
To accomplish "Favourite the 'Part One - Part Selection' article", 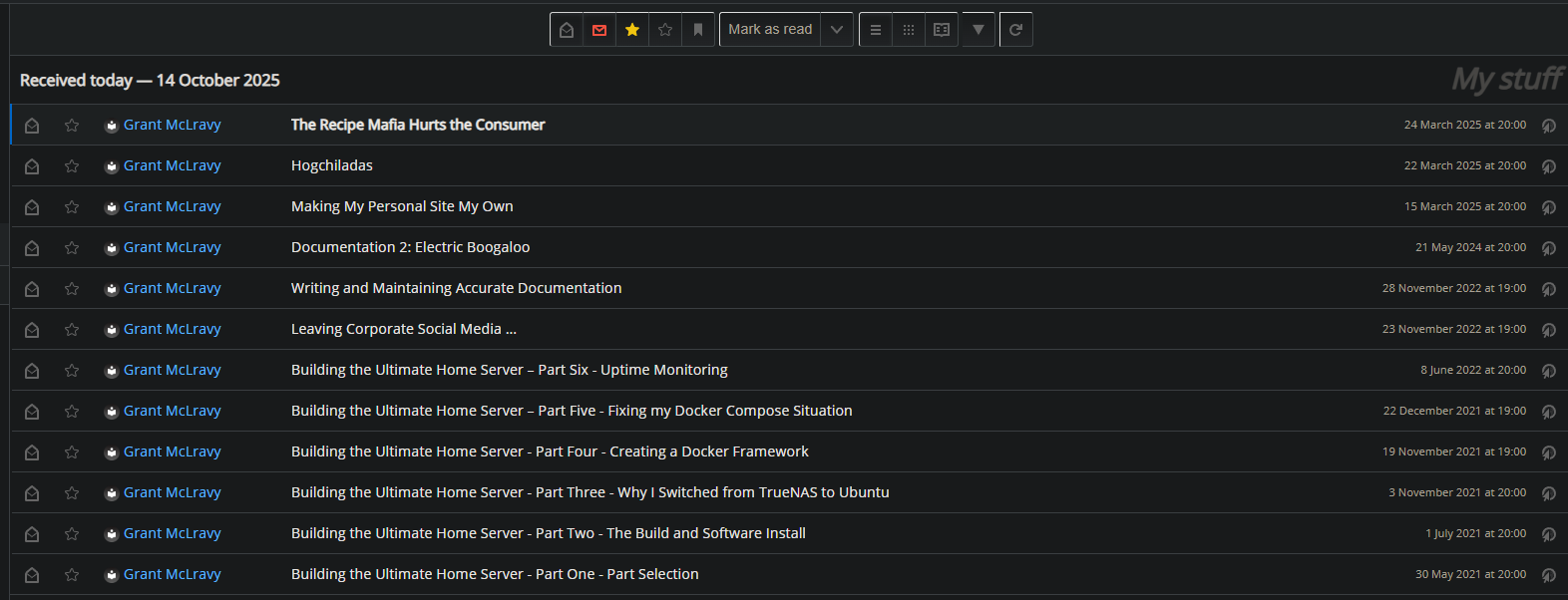I will click(x=72, y=575).
